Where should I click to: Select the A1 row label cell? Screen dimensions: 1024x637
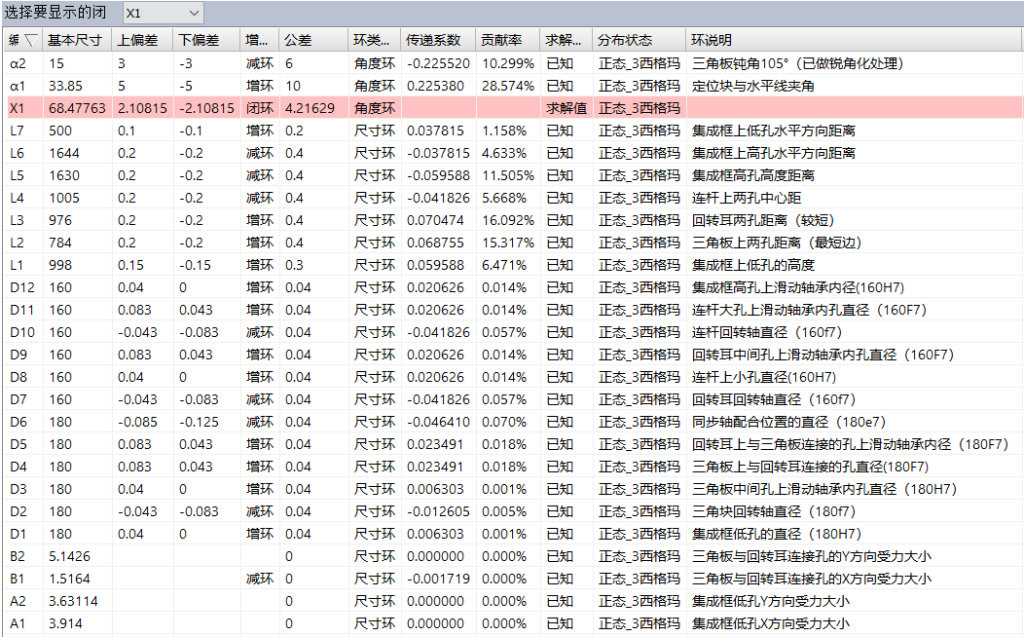pyautogui.click(x=16, y=623)
